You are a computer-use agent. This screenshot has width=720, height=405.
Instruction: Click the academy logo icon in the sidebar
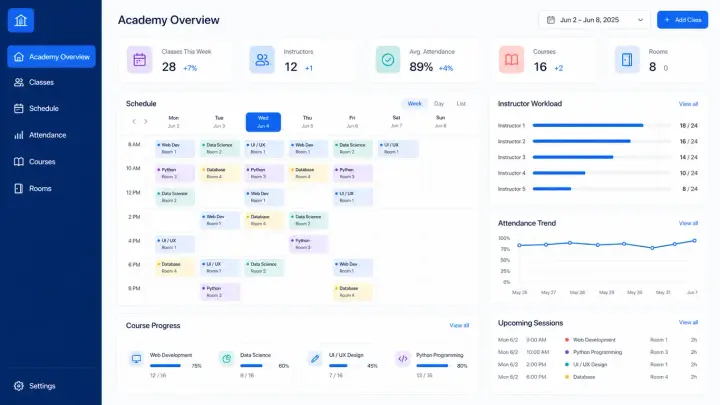tap(21, 20)
